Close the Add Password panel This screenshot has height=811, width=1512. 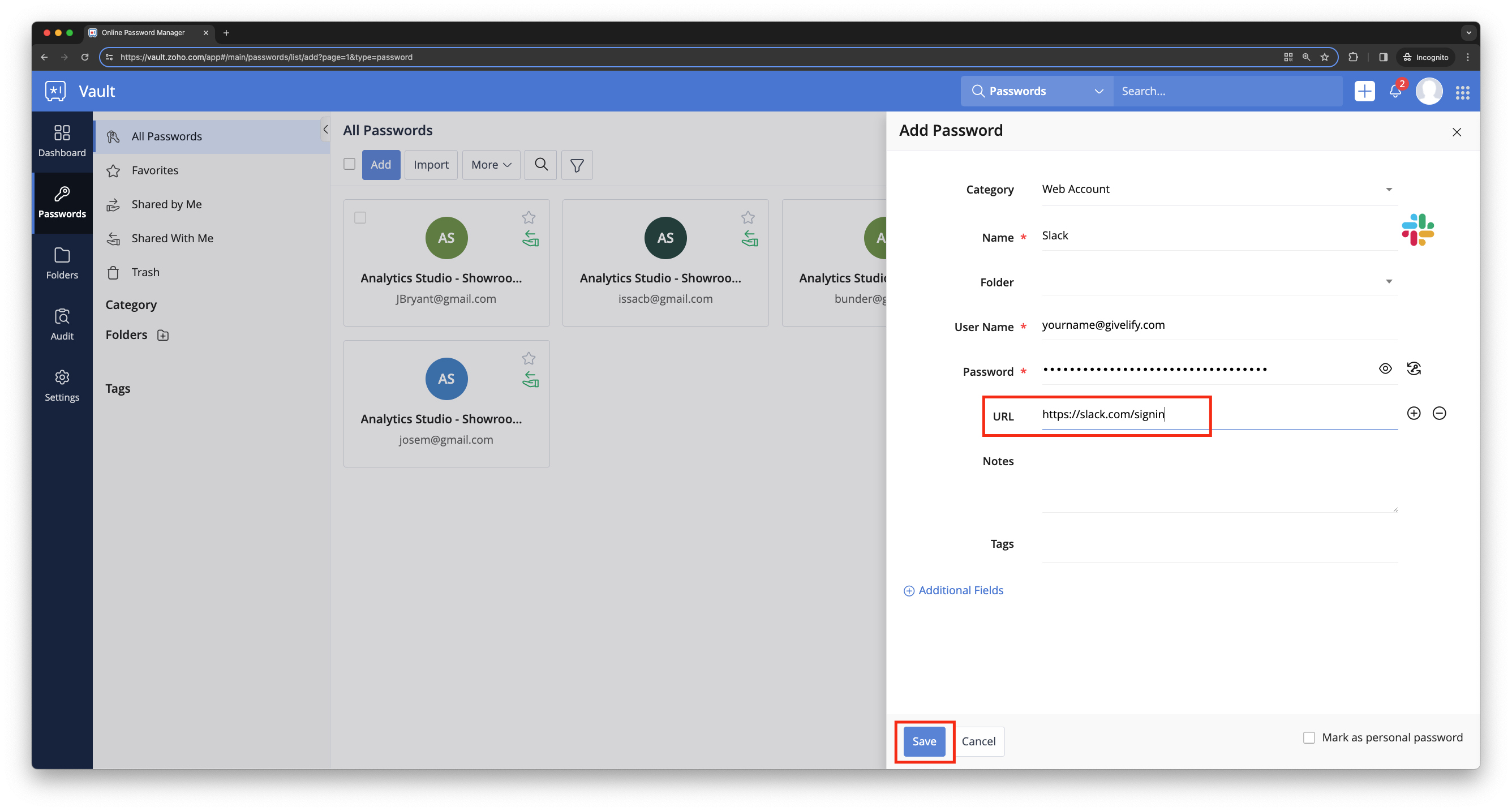coord(1456,132)
